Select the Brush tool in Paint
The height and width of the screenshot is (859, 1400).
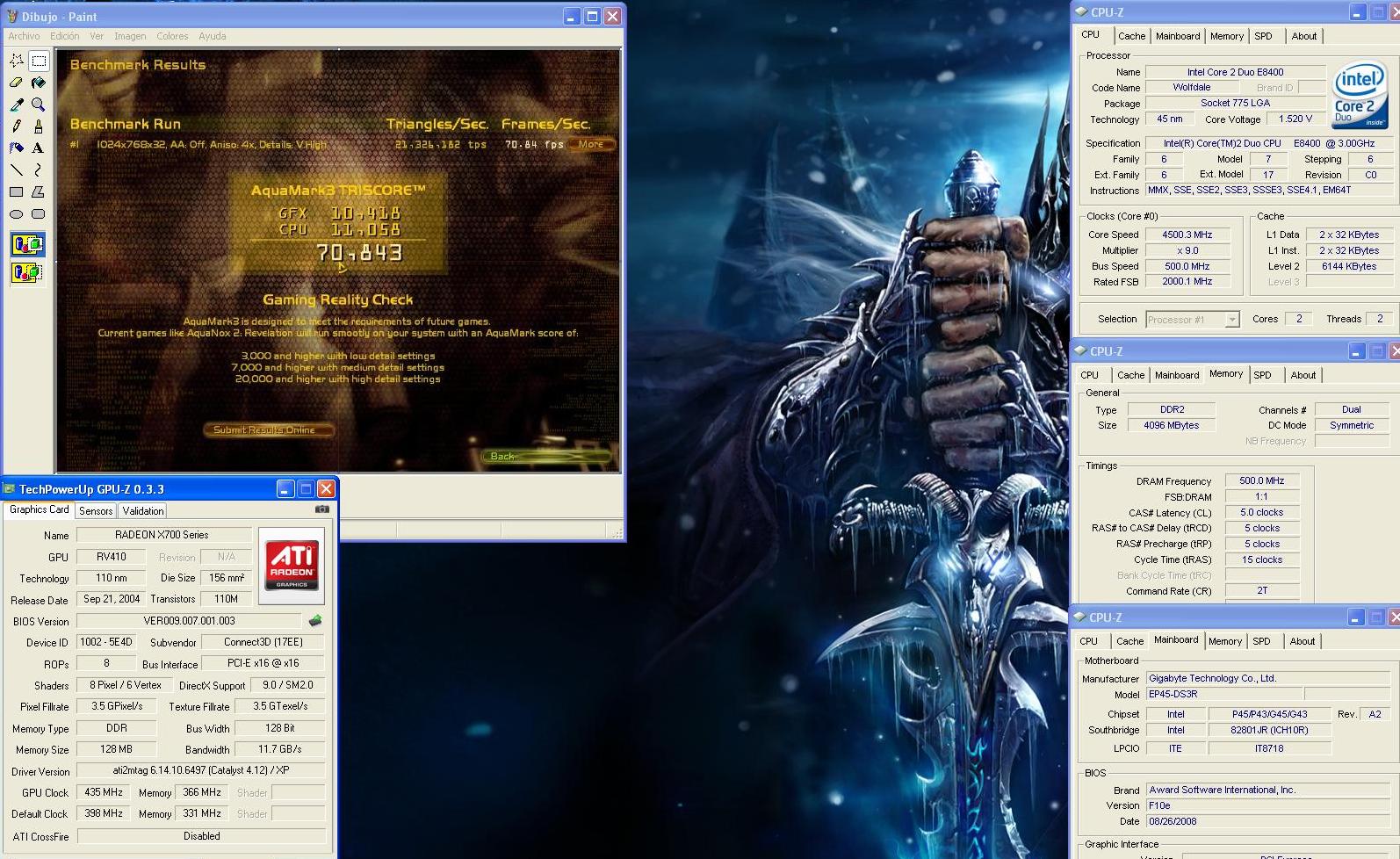click(x=39, y=126)
